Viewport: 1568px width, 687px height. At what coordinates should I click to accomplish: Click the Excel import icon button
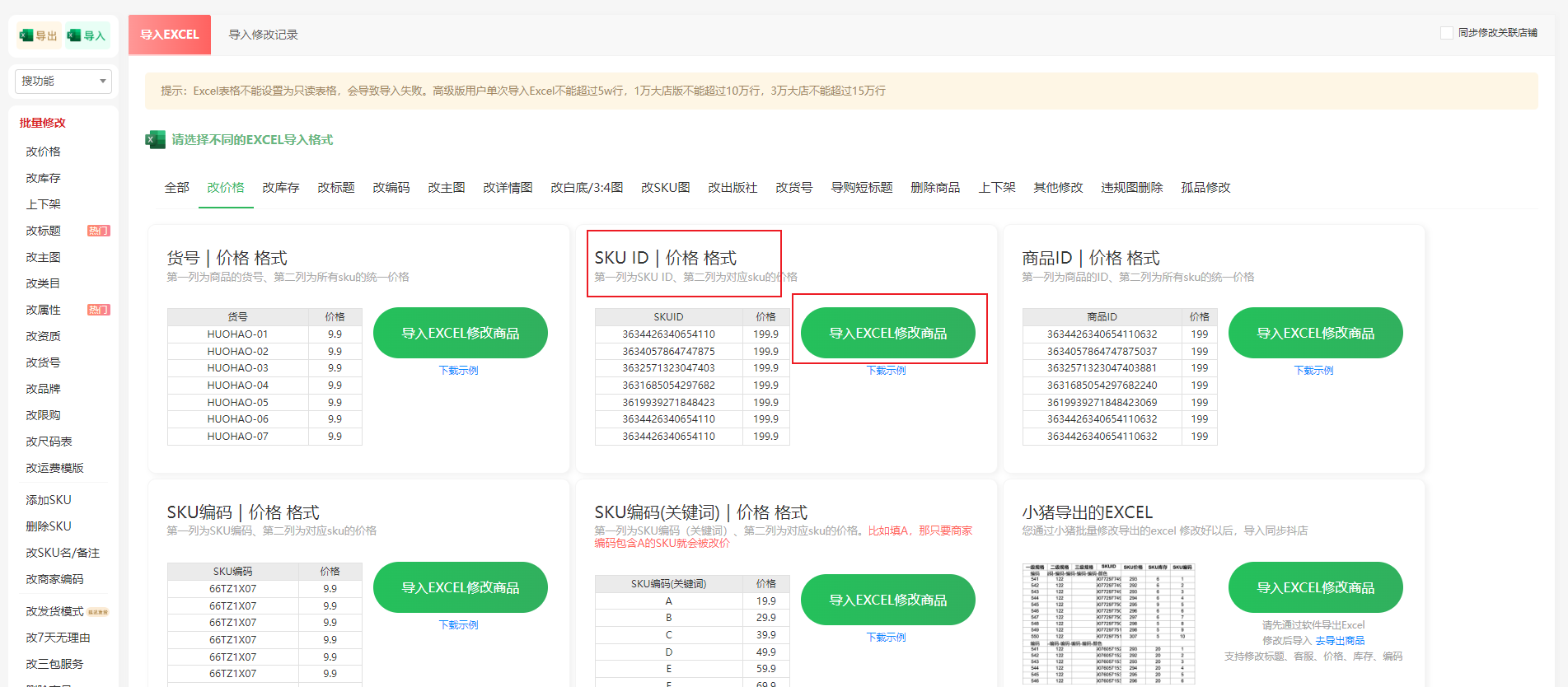coord(87,35)
